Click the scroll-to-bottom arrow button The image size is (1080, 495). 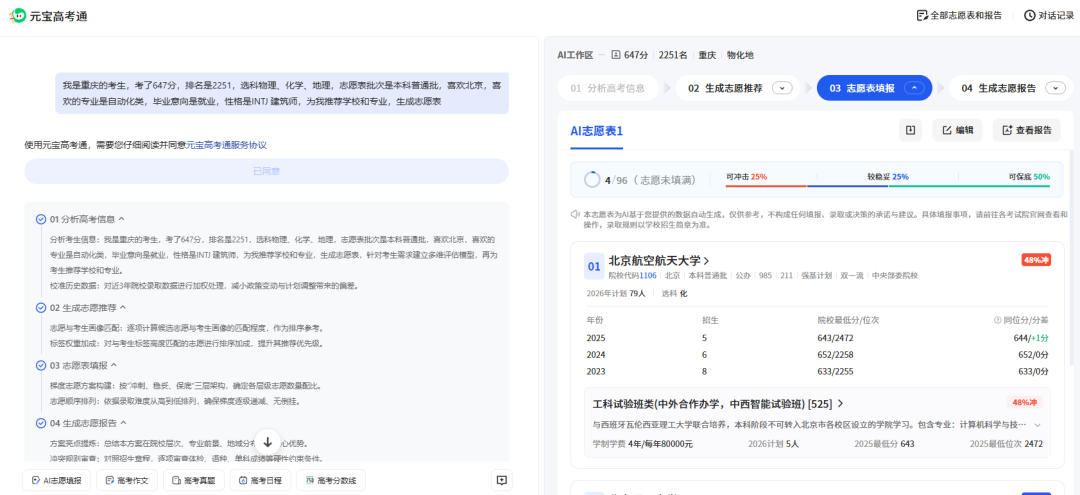[268, 442]
